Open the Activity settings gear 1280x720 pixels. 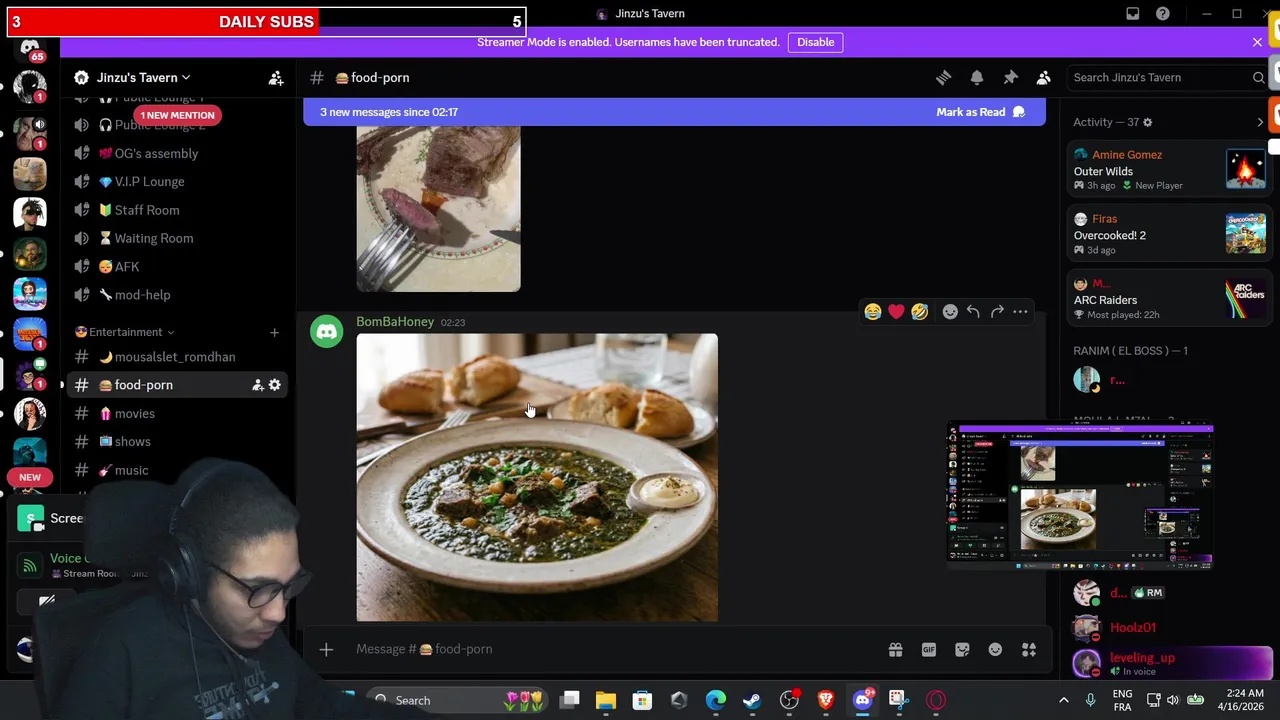[1147, 122]
